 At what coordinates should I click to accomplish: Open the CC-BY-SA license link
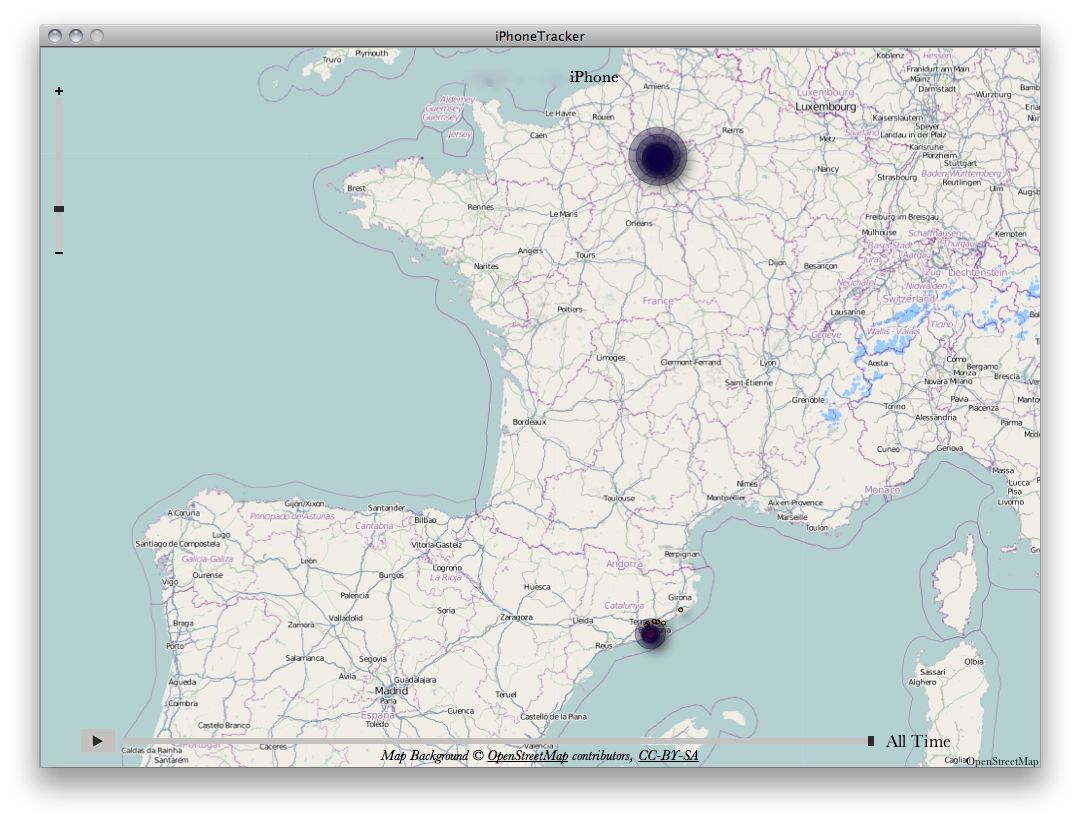(x=668, y=756)
